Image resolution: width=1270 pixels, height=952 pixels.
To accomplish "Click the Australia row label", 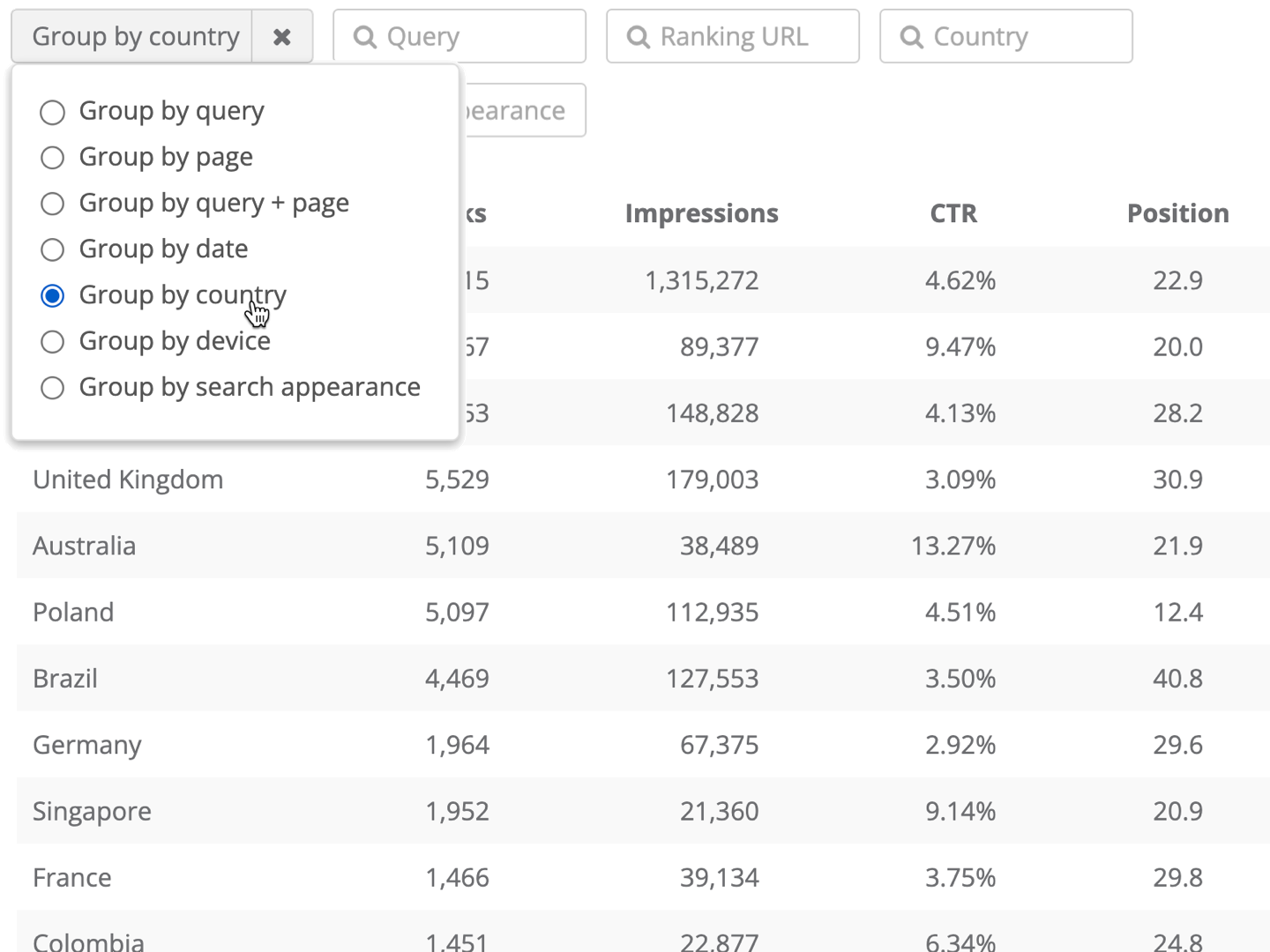I will (x=85, y=546).
